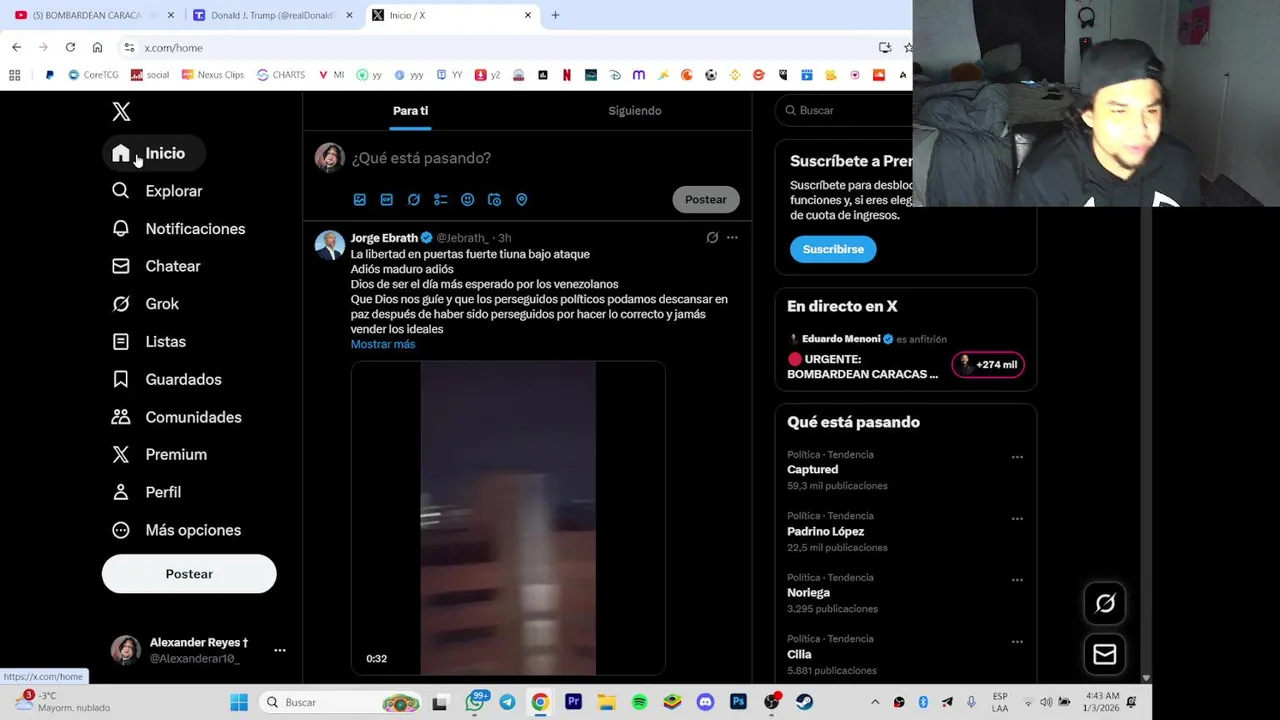
Task: Play the video in Jorge Ebrath's post
Action: pyautogui.click(x=508, y=519)
